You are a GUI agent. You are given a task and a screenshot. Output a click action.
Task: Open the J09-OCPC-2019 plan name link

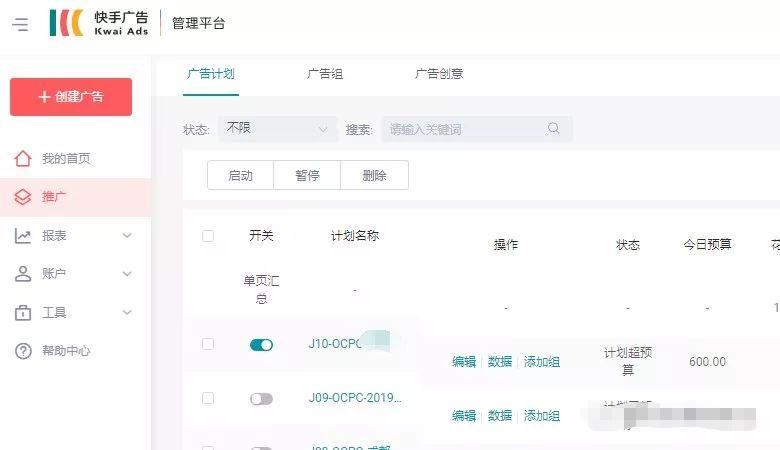(x=355, y=398)
